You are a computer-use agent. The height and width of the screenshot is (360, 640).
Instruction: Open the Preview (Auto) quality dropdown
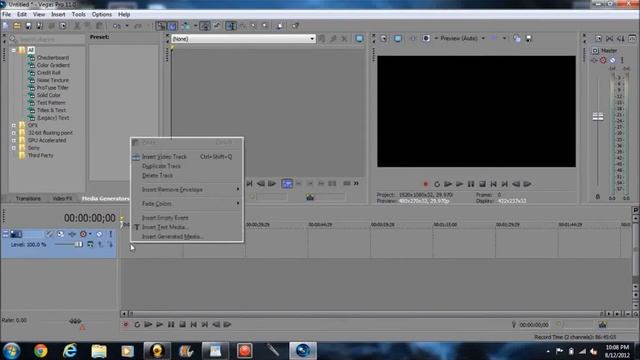point(483,38)
